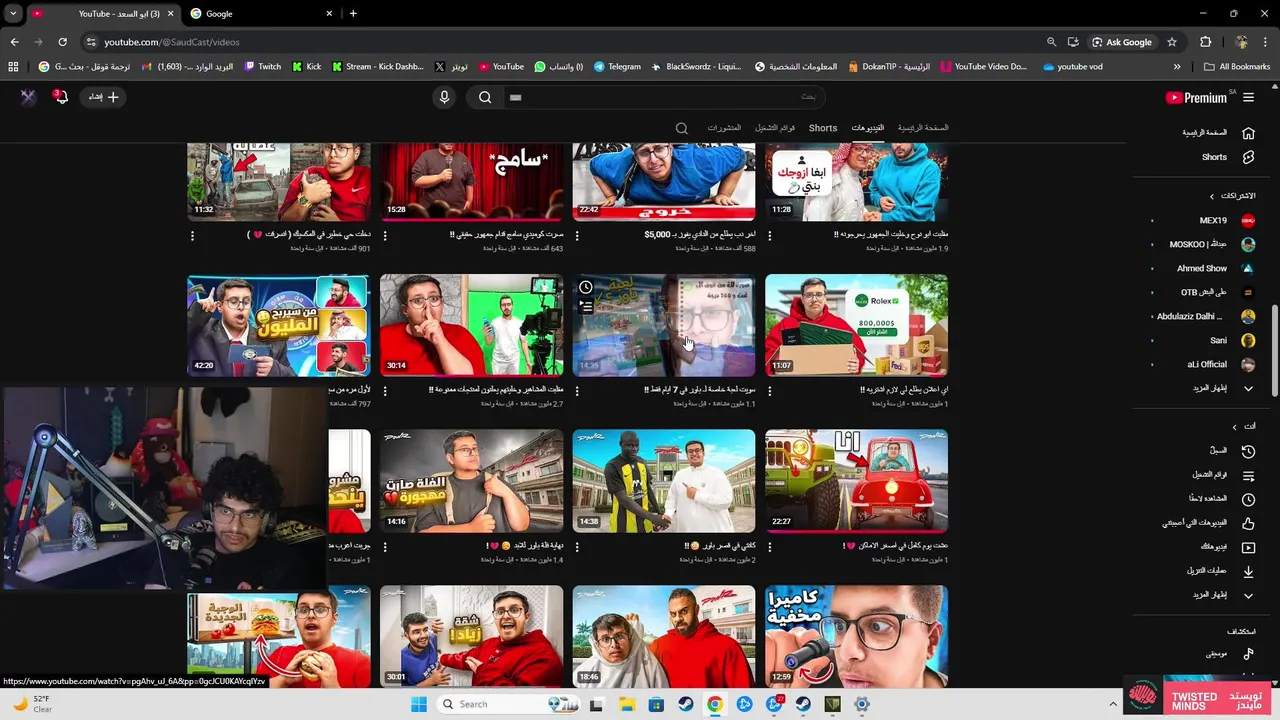Click the Ask Google button
1280x720 pixels.
1122,42
